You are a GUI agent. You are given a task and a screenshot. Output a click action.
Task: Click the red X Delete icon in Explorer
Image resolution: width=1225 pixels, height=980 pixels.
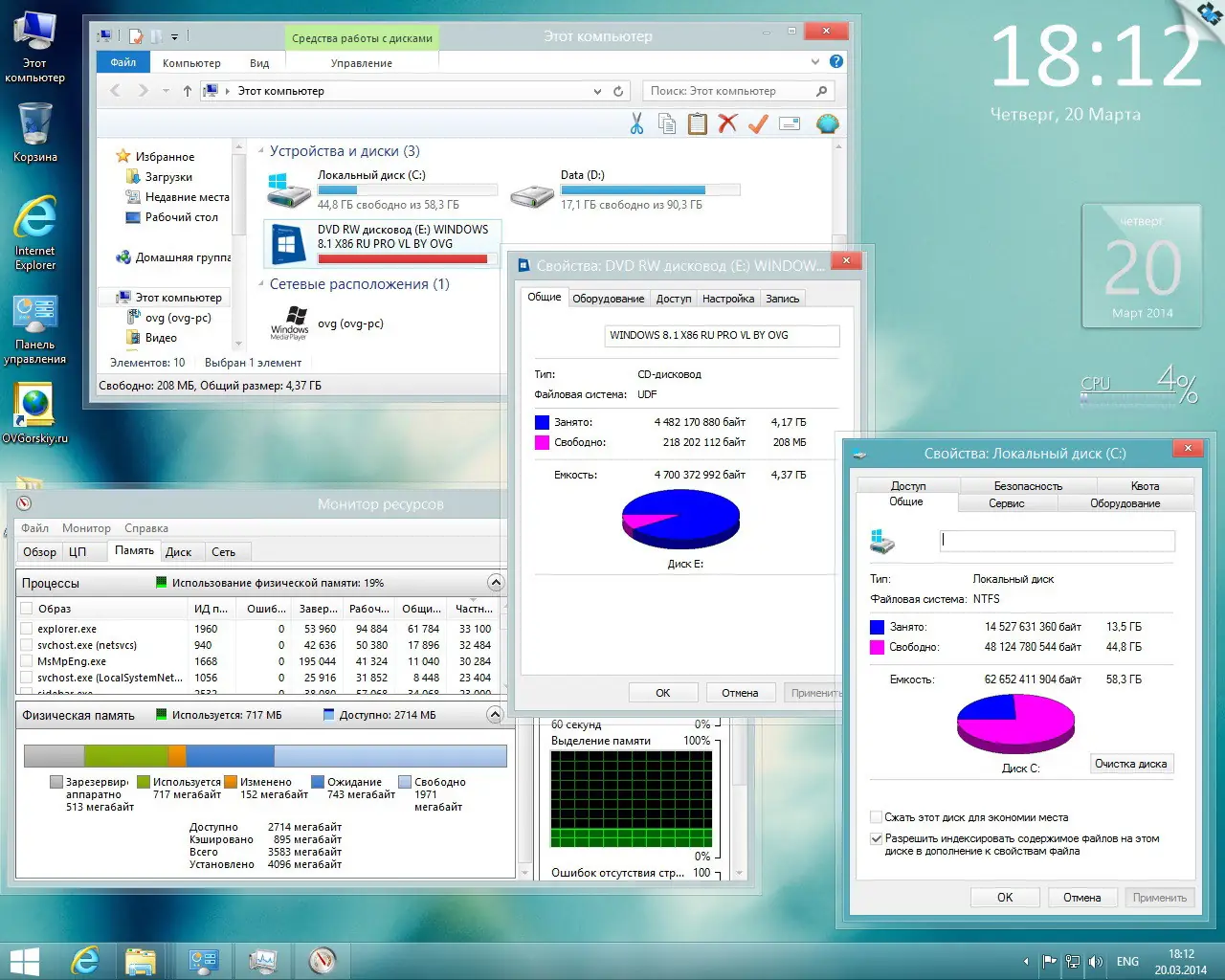coord(728,123)
